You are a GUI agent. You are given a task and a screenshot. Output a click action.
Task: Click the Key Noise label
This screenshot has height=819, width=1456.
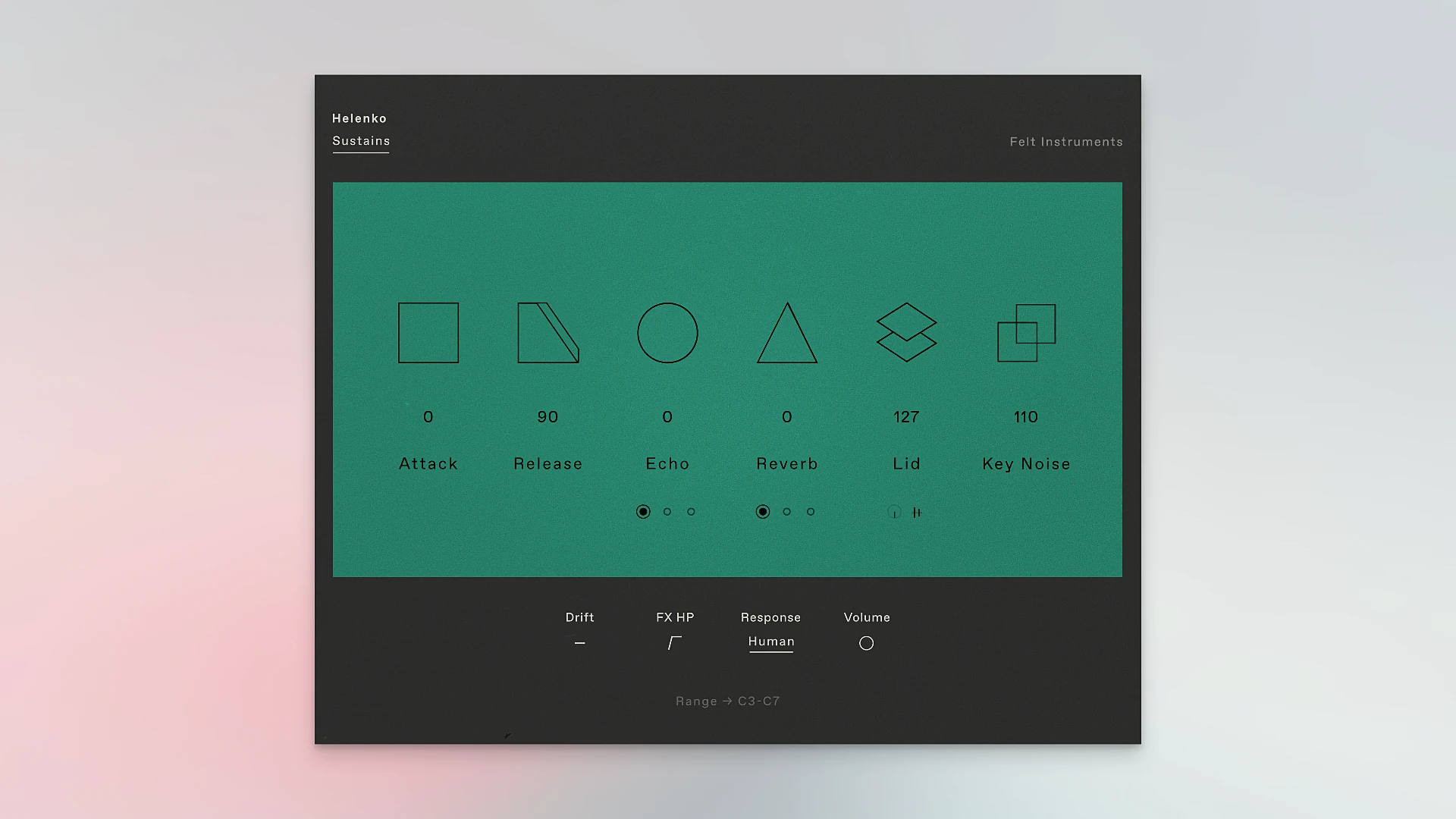[x=1026, y=464]
